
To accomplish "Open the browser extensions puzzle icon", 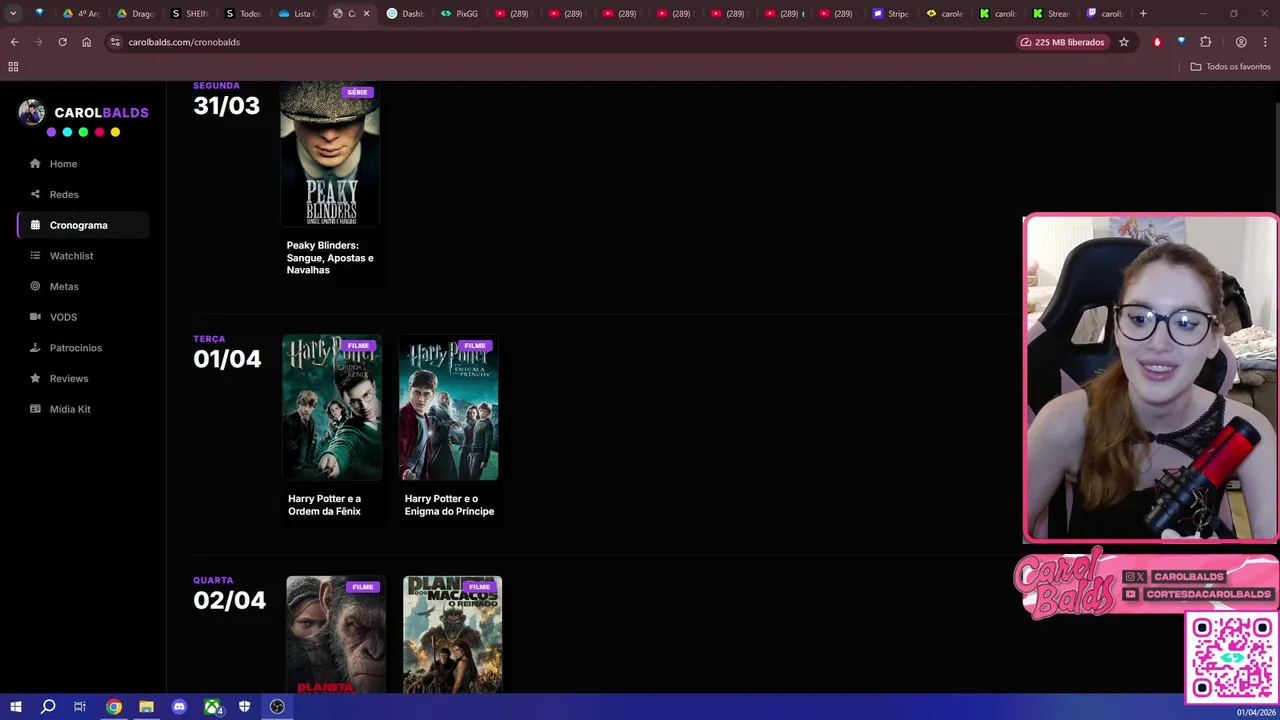I will click(x=1205, y=42).
